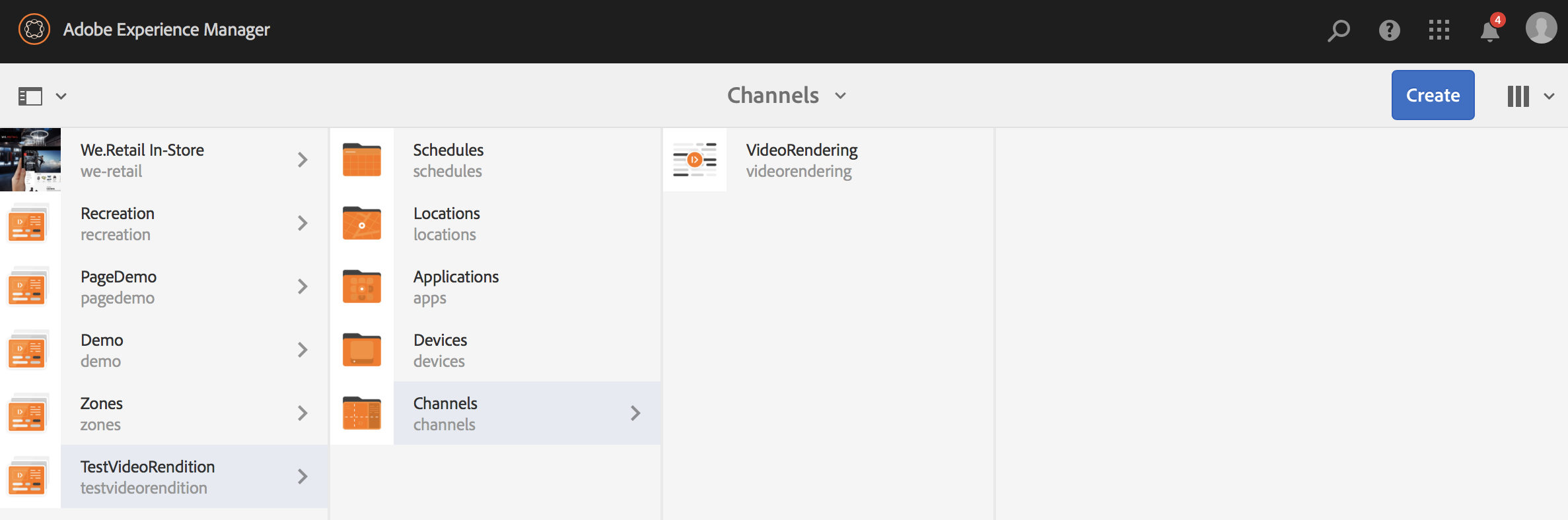Screen dimensions: 1568x520
Task: Open the Recreation item
Action: [164, 223]
